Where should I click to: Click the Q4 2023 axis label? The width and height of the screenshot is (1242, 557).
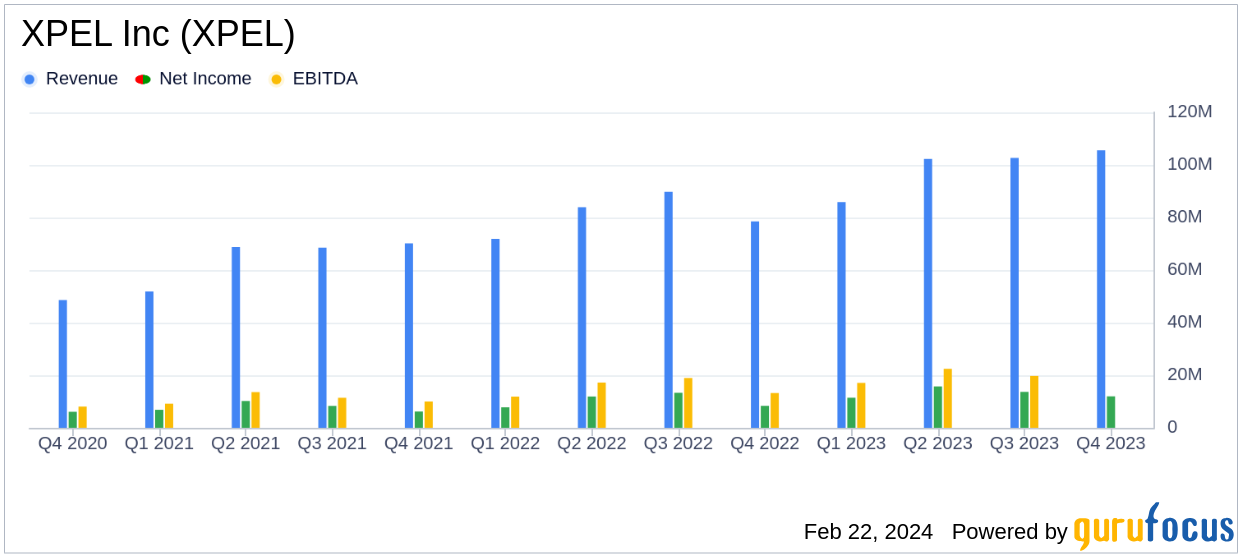pos(1111,444)
